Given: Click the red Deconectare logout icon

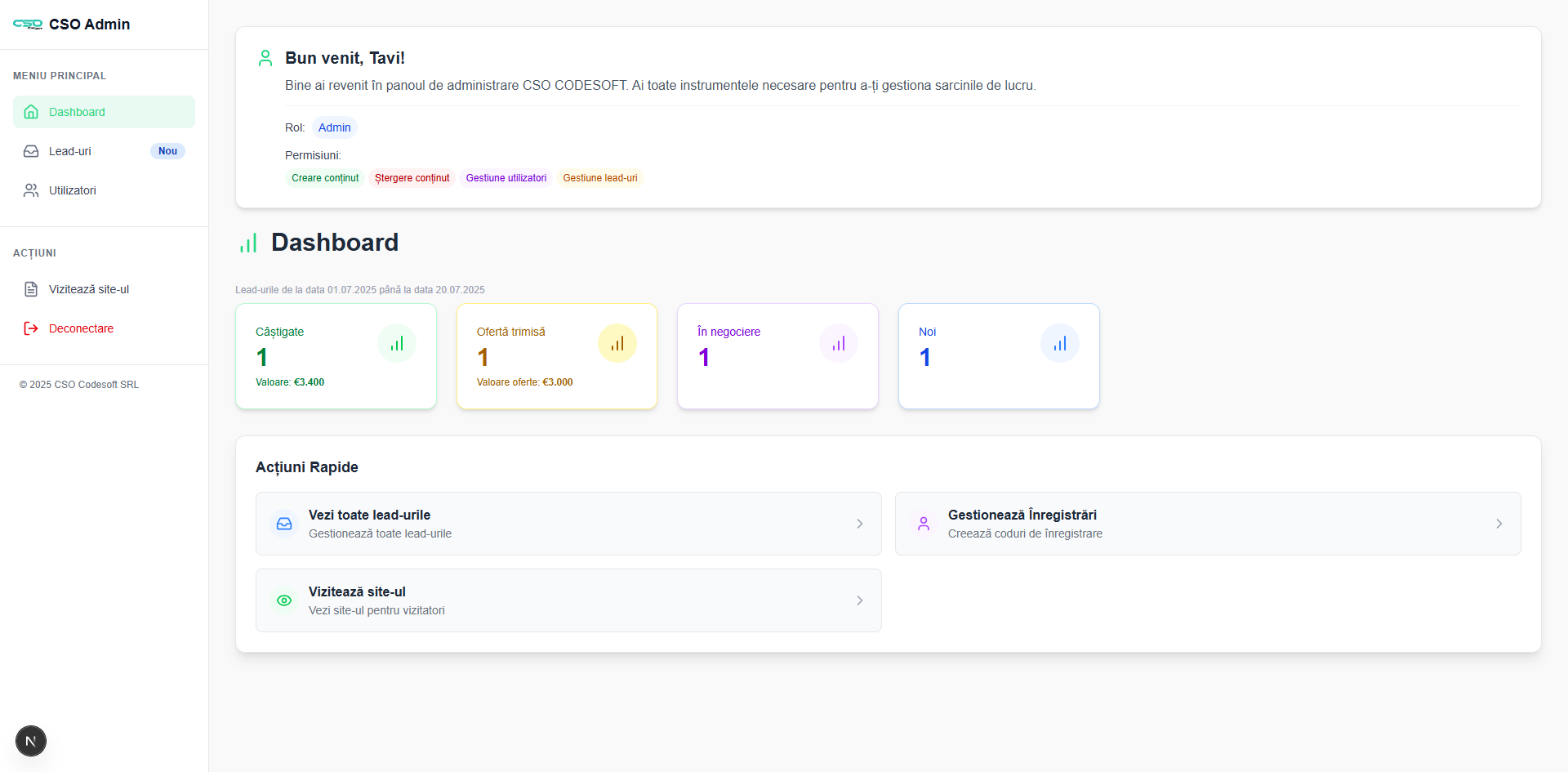Looking at the screenshot, I should [31, 328].
